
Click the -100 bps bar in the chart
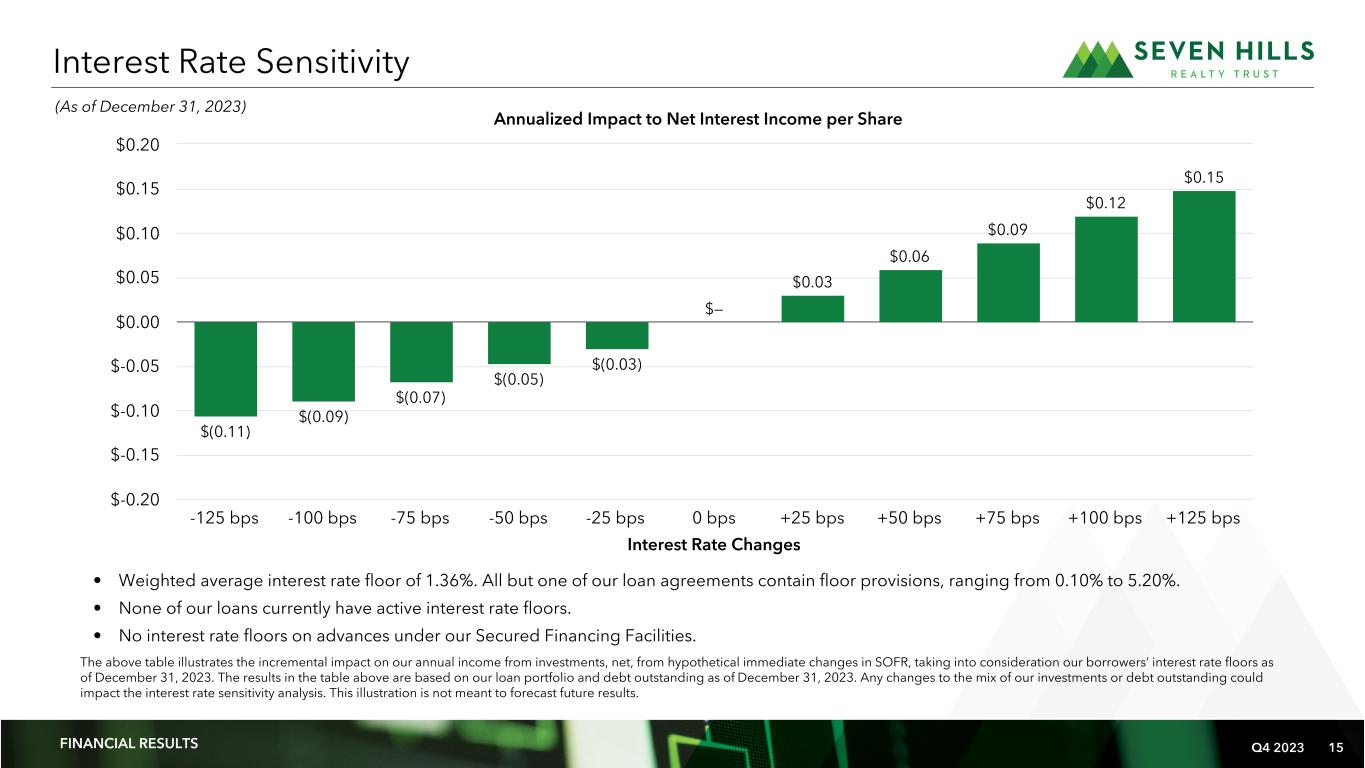[x=323, y=361]
